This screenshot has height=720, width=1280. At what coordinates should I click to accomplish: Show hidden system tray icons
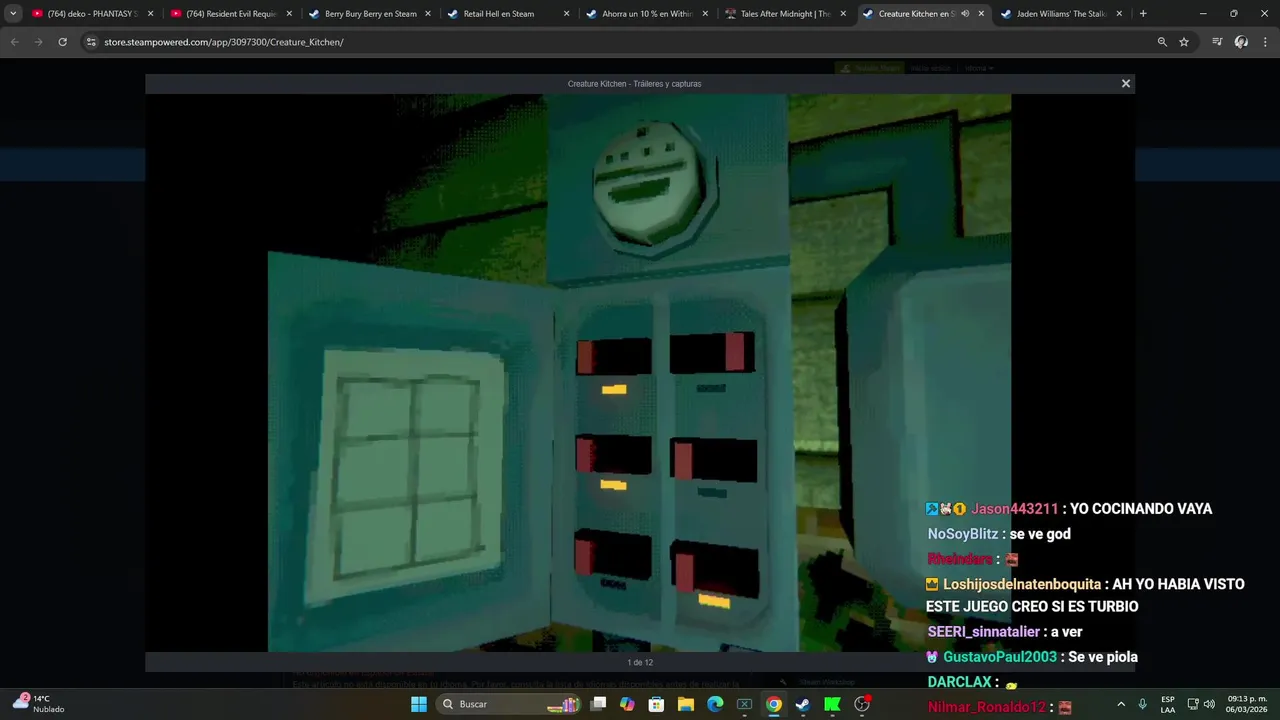pyautogui.click(x=1120, y=704)
